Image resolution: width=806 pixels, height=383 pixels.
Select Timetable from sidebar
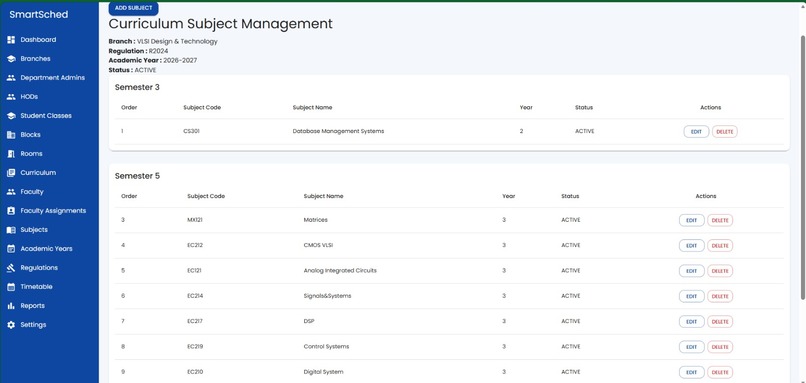pyautogui.click(x=49, y=287)
